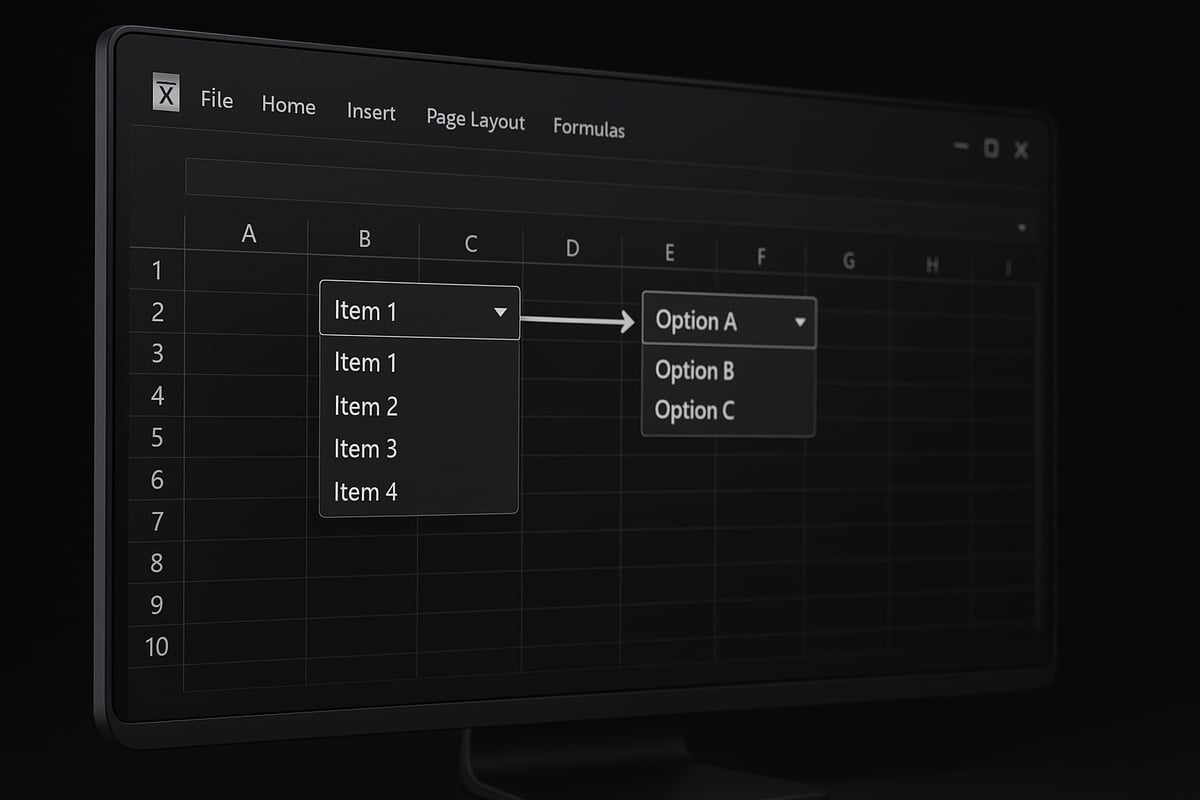Expand the Option A dropdown arrow
Screen dimensions: 1200x800
pos(800,322)
